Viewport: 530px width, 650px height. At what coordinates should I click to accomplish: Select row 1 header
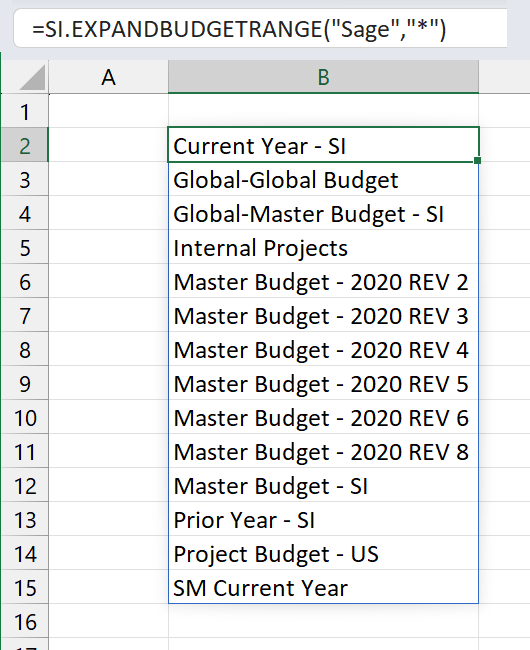24,111
